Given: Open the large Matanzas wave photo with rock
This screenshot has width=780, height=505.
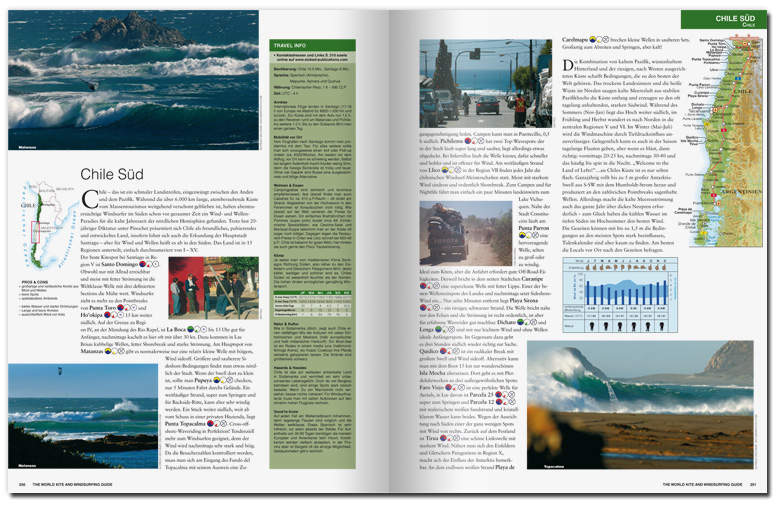Looking at the screenshot, I should pyautogui.click(x=133, y=80).
